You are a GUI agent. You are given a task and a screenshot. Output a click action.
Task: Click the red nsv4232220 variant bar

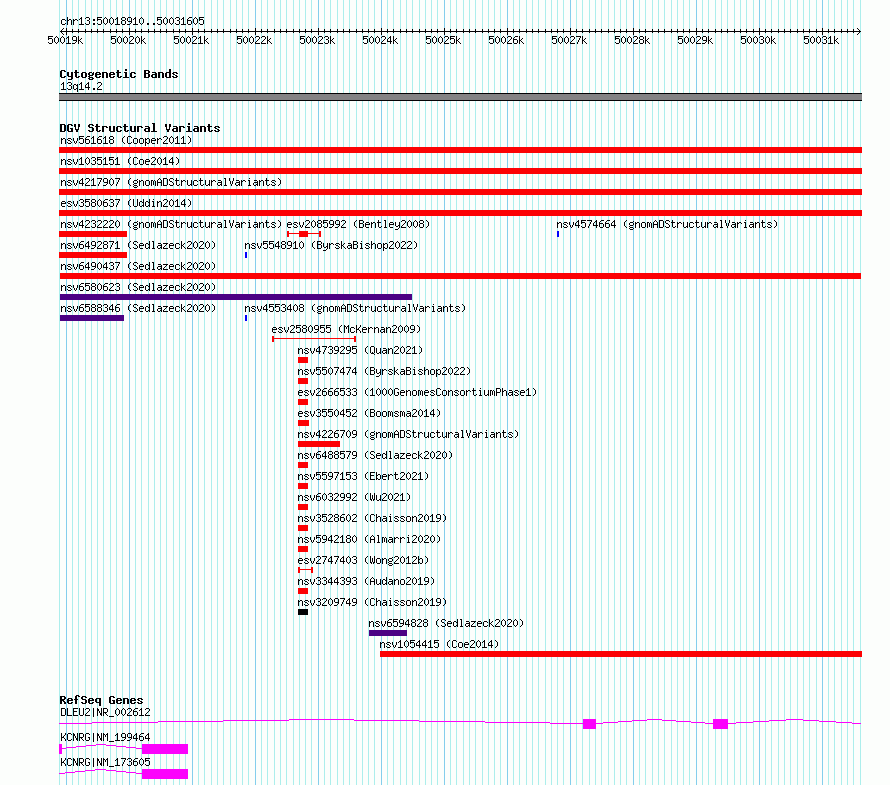point(93,234)
